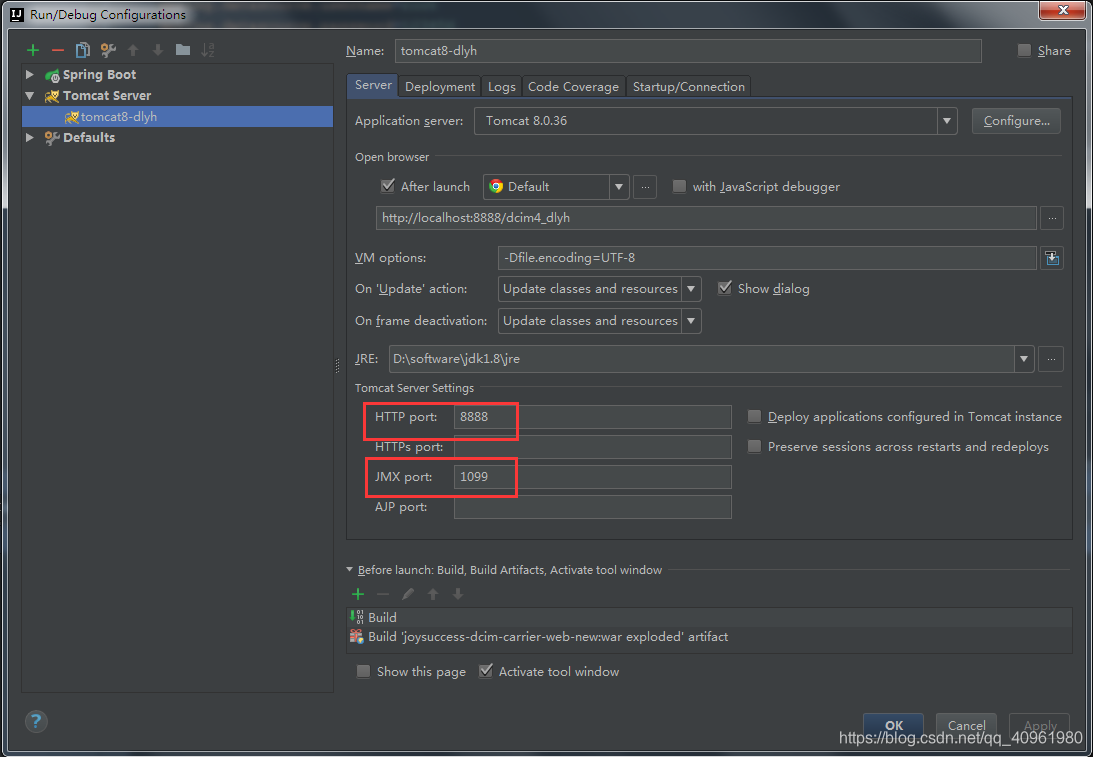Add before-launch task green plus

pos(358,594)
